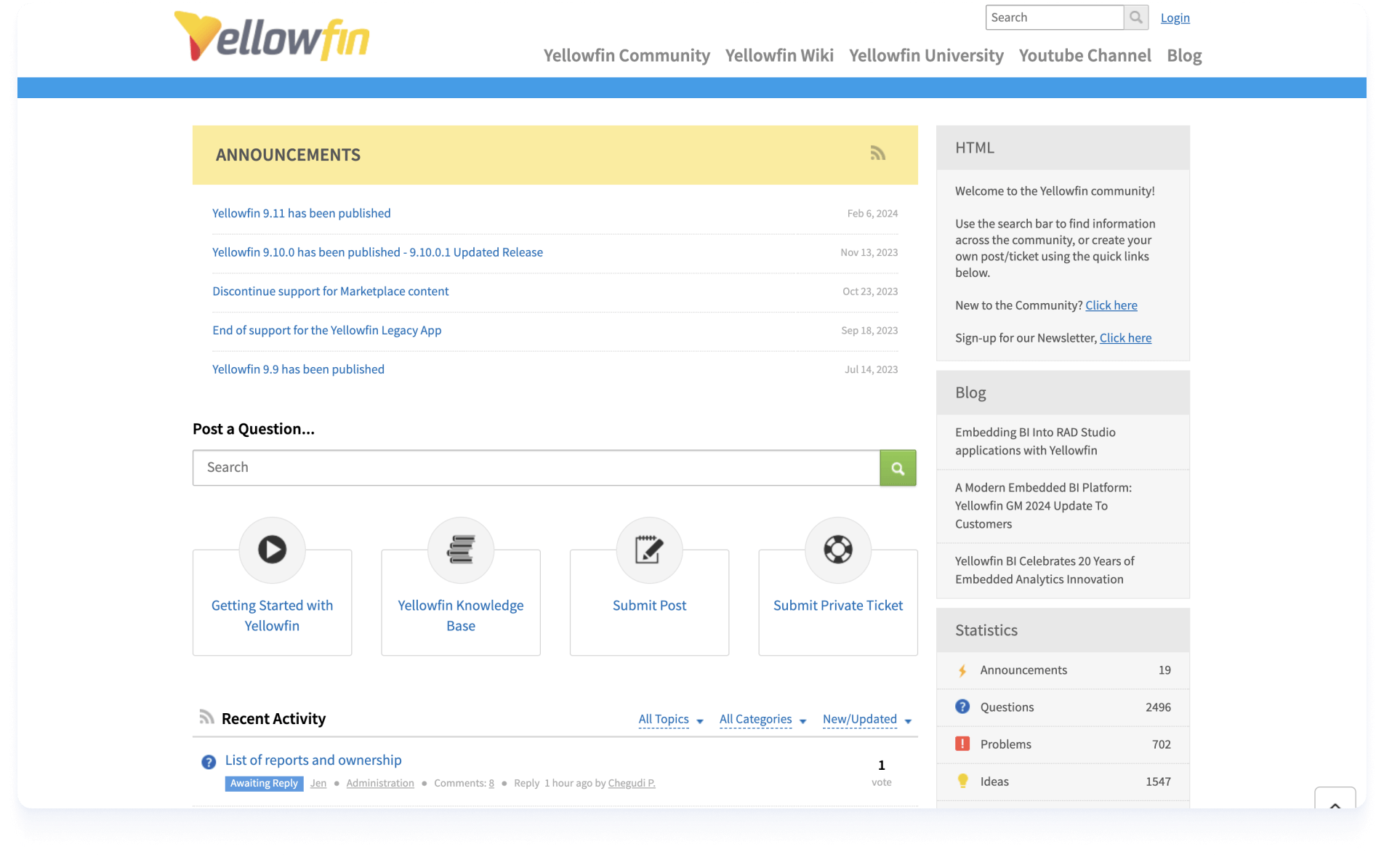The image size is (1384, 868).
Task: Open End of support for Legacy App
Action: click(x=326, y=330)
